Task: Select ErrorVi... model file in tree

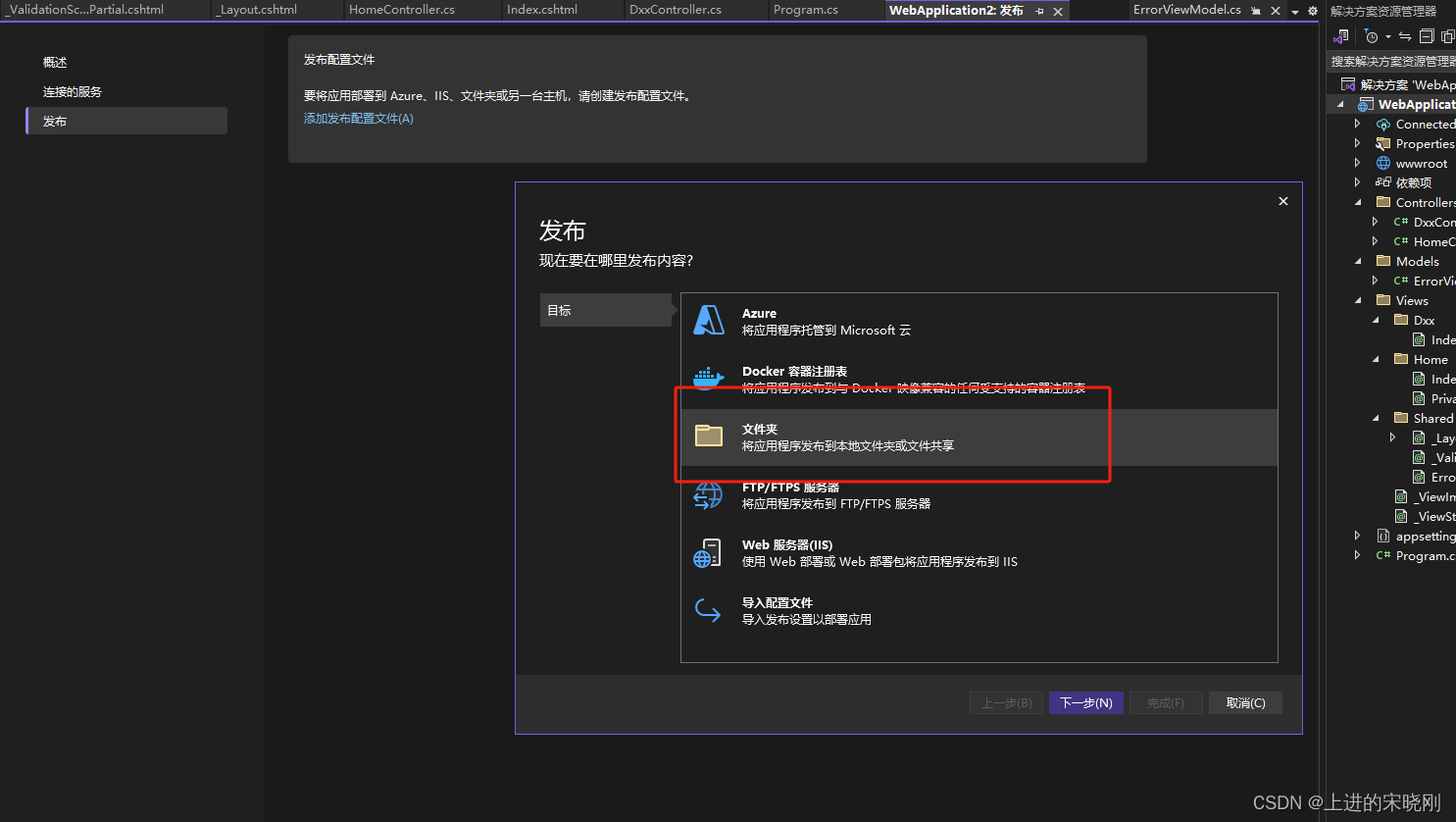Action: click(1434, 281)
